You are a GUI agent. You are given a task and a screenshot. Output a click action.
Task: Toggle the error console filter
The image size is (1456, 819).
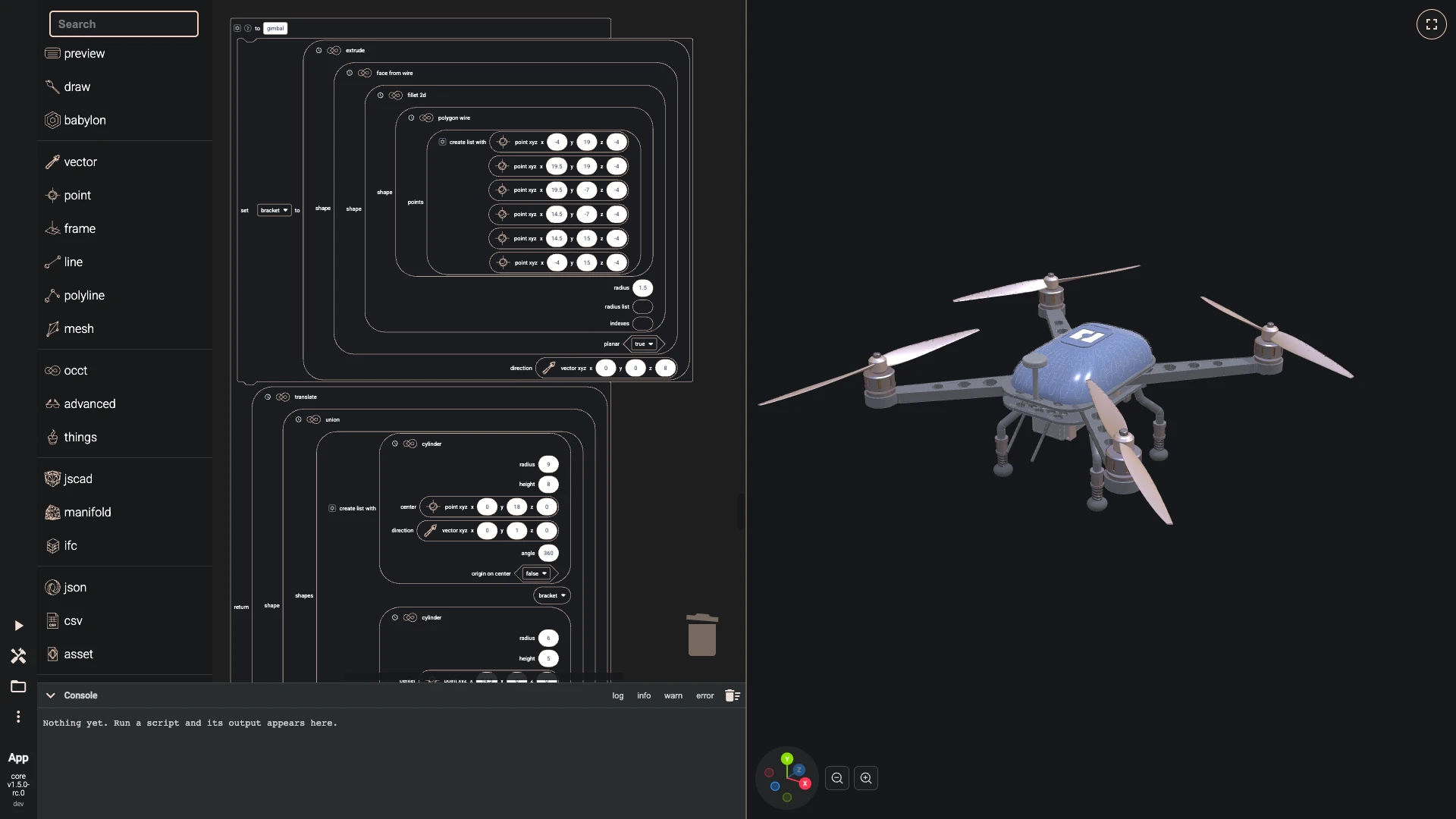click(x=705, y=696)
